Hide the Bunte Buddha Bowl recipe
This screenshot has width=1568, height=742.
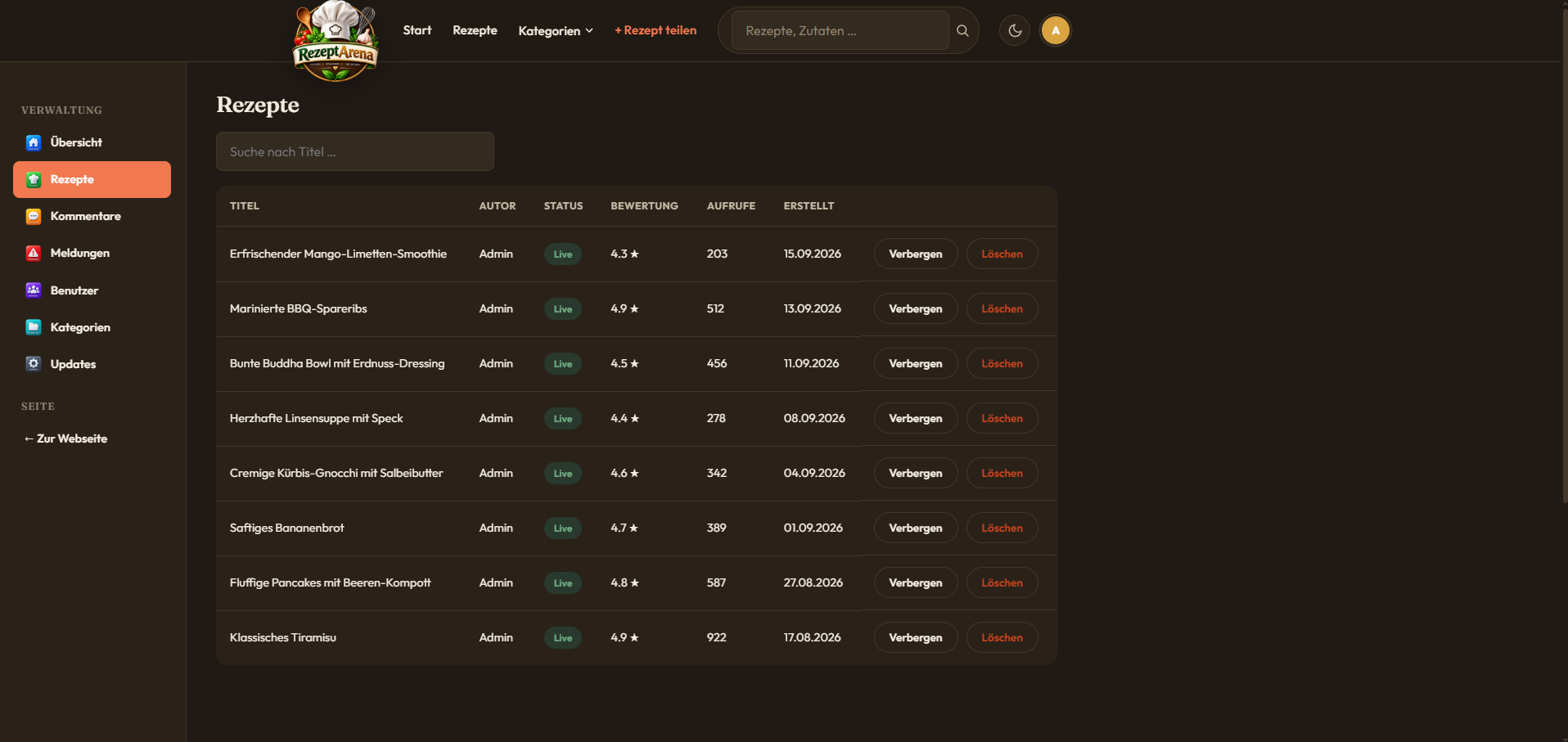916,363
